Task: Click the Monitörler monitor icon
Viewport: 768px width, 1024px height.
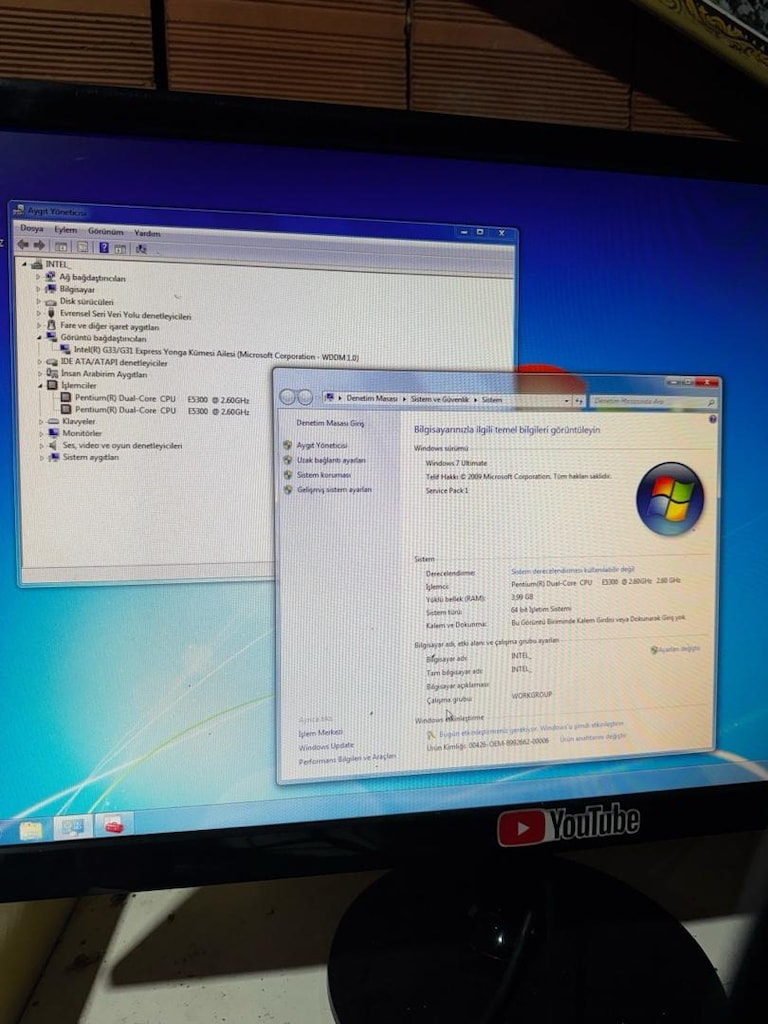Action: [x=54, y=432]
